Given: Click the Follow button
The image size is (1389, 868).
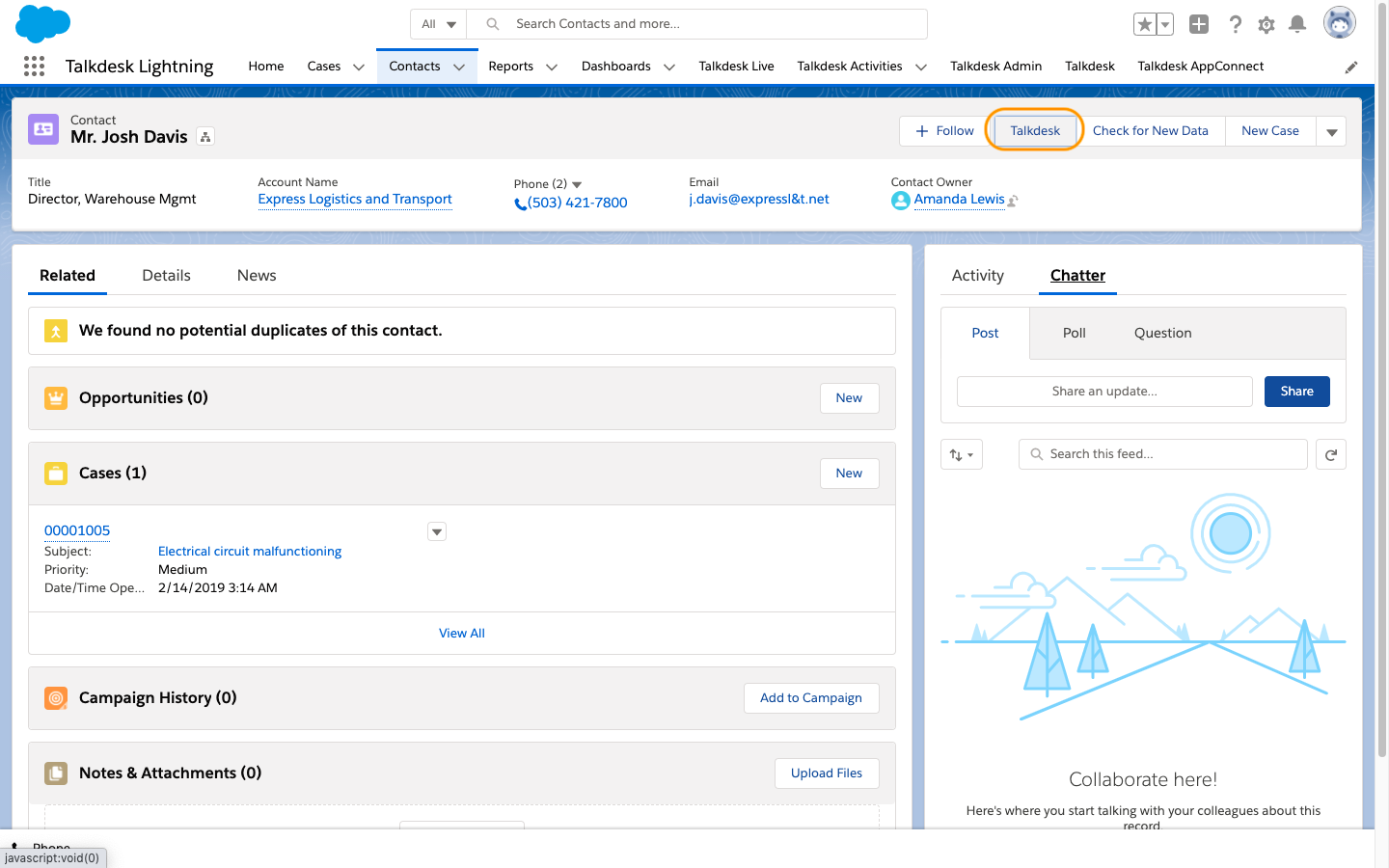Looking at the screenshot, I should click(944, 131).
